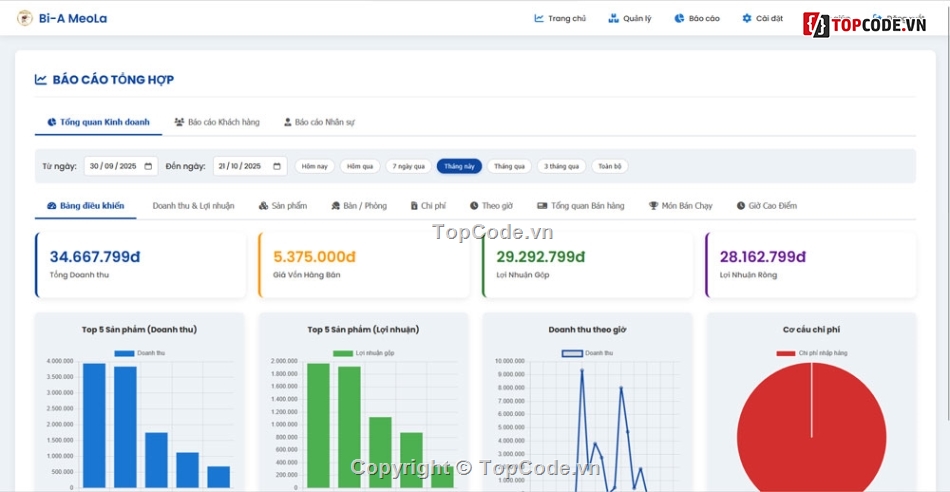The image size is (950, 492).
Task: Switch to the Báo cáo Nhân sự tab
Action: (319, 122)
